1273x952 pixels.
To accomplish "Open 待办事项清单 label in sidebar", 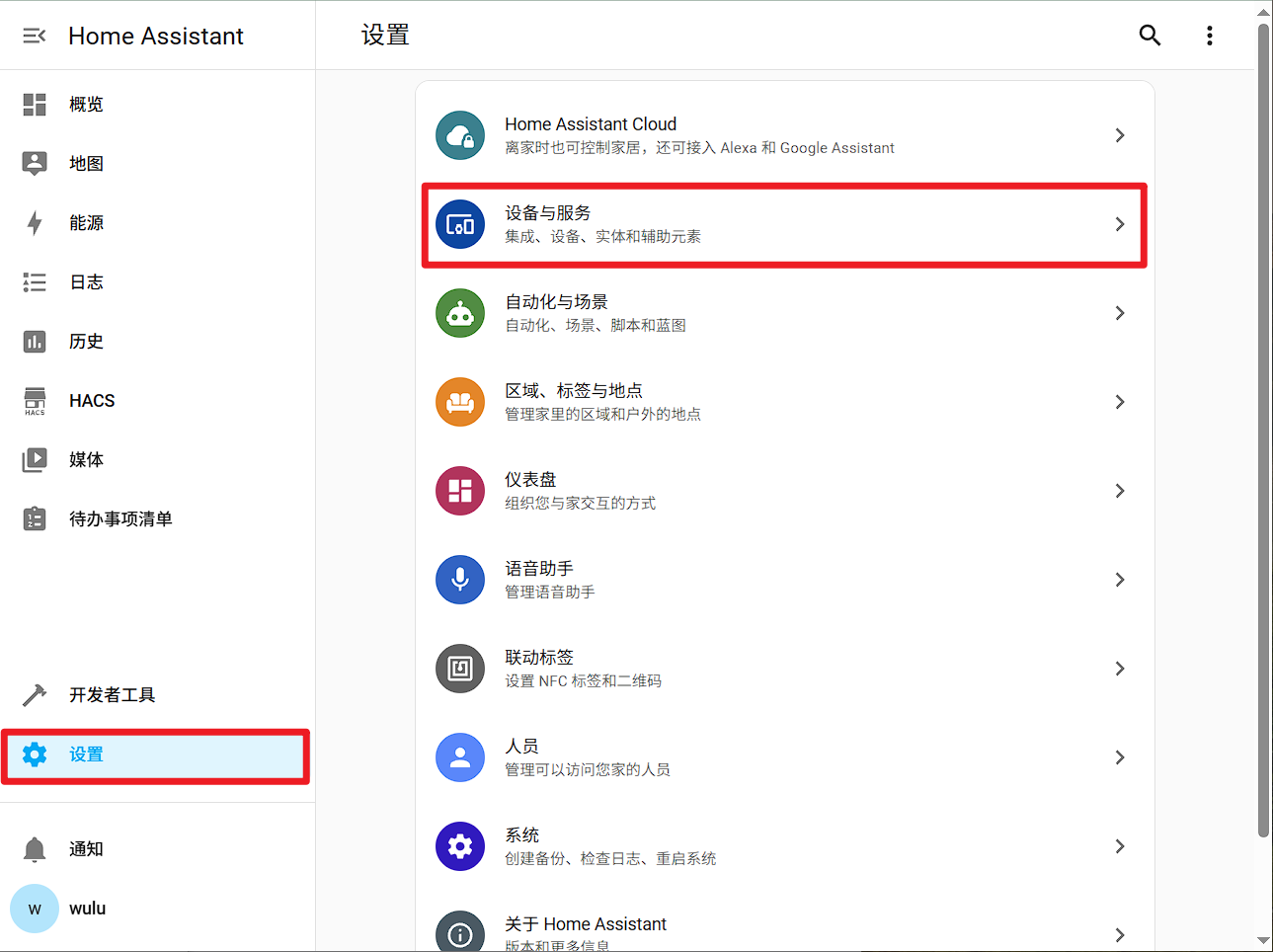I will point(120,519).
